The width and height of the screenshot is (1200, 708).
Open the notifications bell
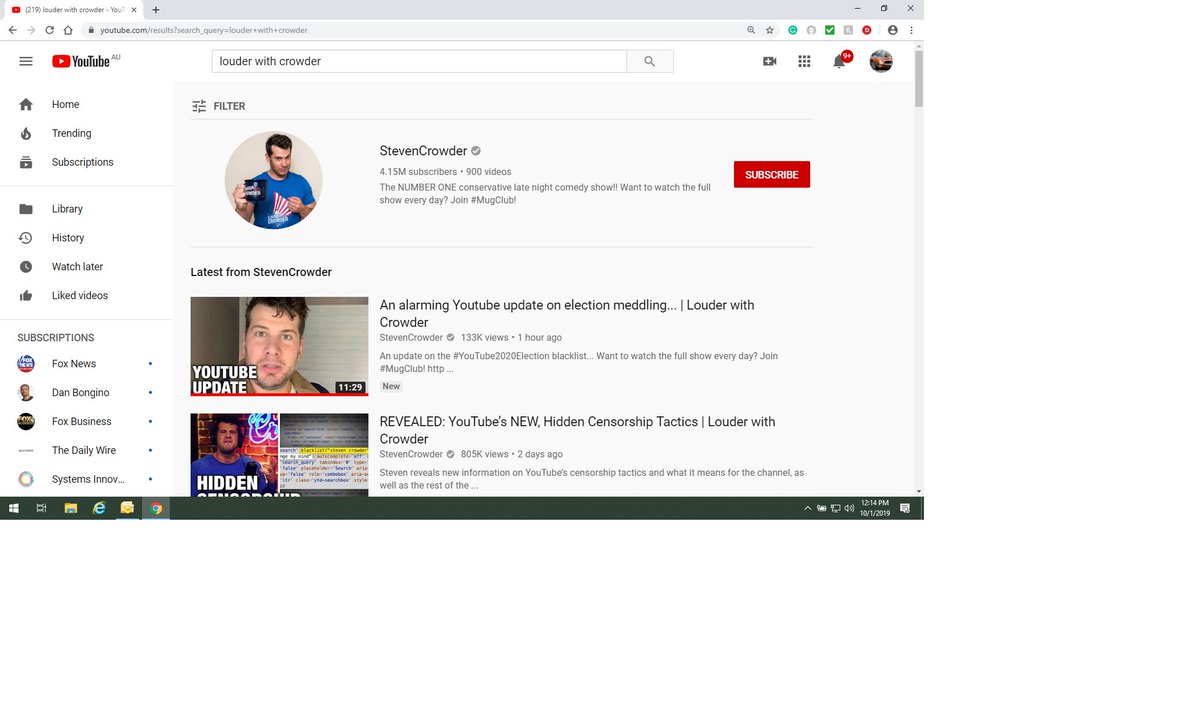coord(839,61)
